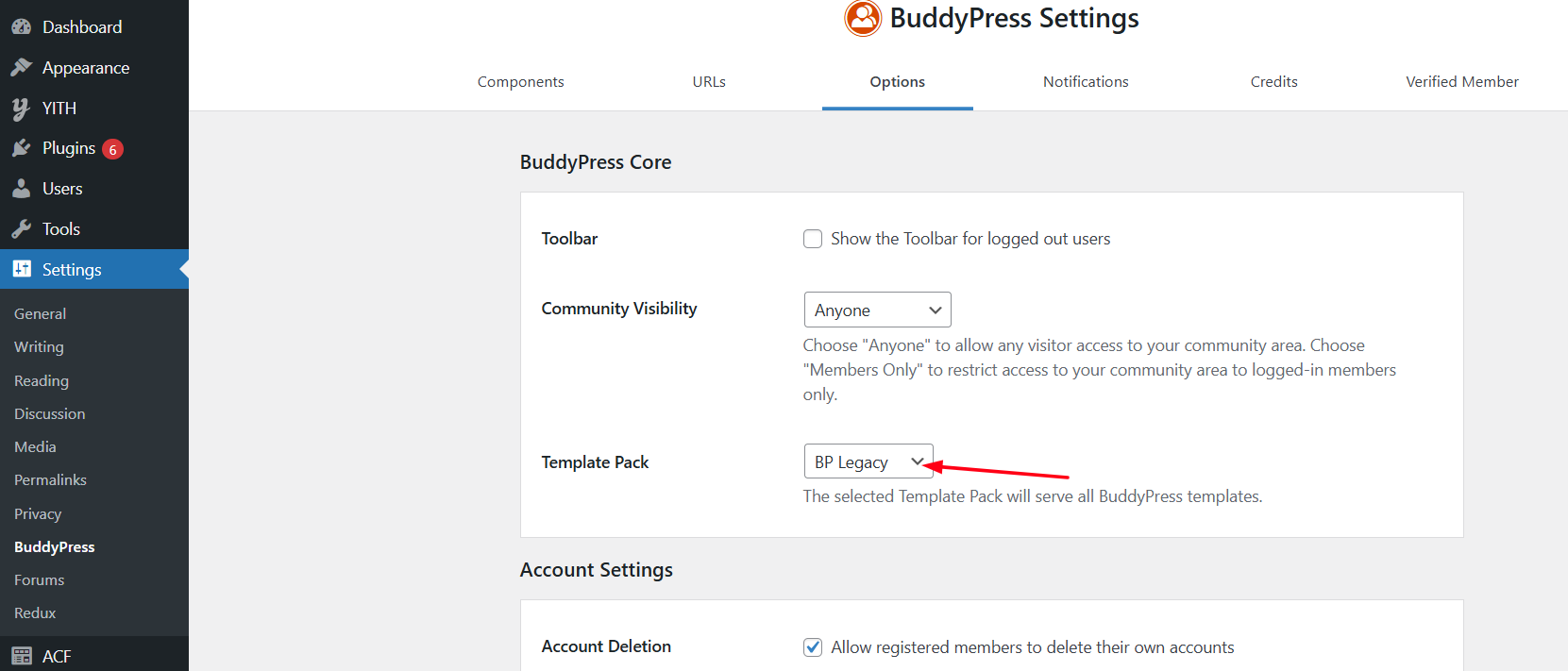The image size is (1568, 671).
Task: Open the Discussion settings page
Action: [x=49, y=414]
